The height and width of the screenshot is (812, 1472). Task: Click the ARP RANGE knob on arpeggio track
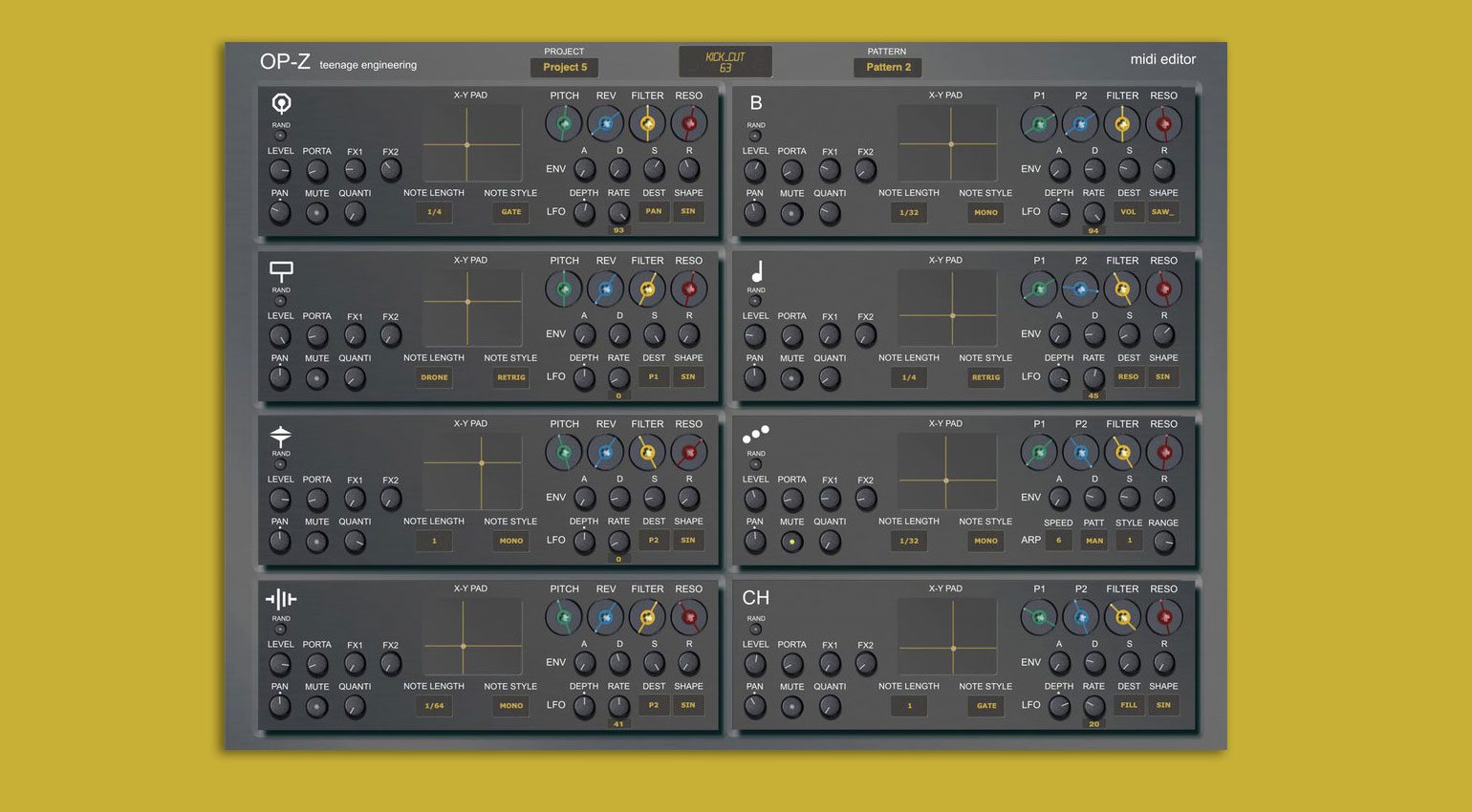click(1163, 542)
